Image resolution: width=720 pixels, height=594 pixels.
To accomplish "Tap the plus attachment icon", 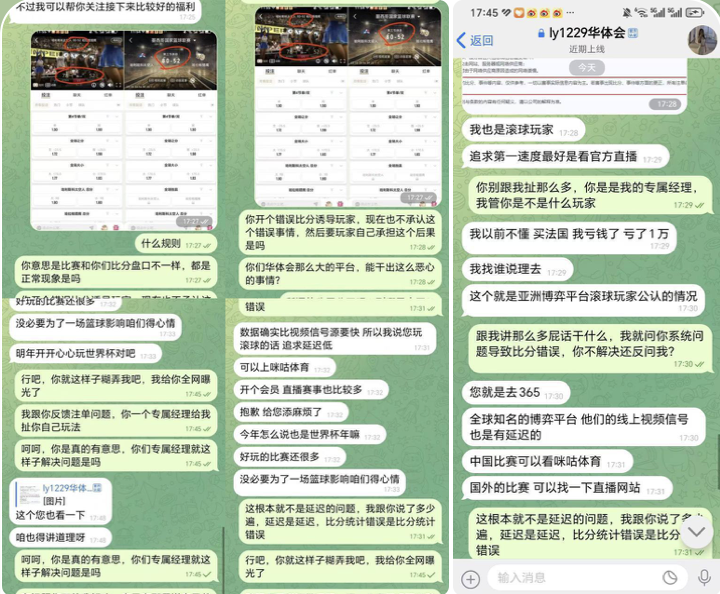I will tap(470, 577).
